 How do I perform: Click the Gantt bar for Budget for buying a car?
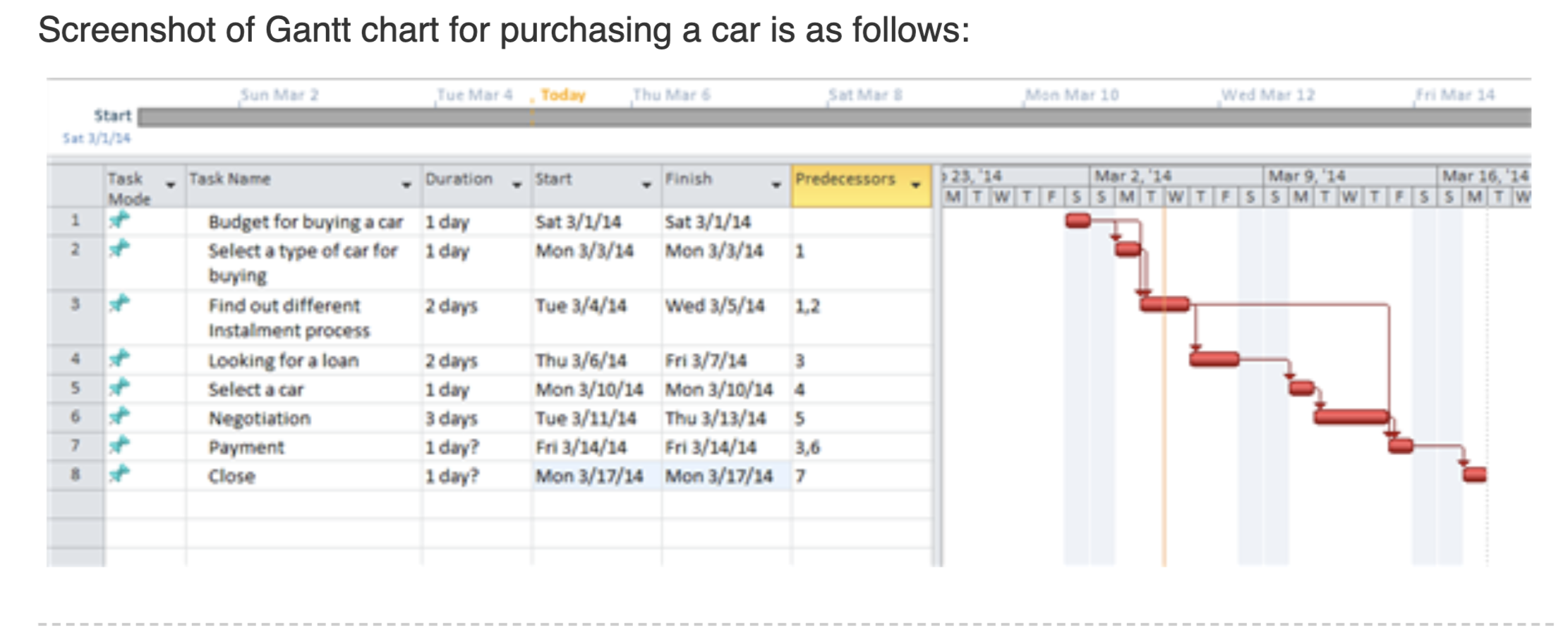pyautogui.click(x=1078, y=221)
